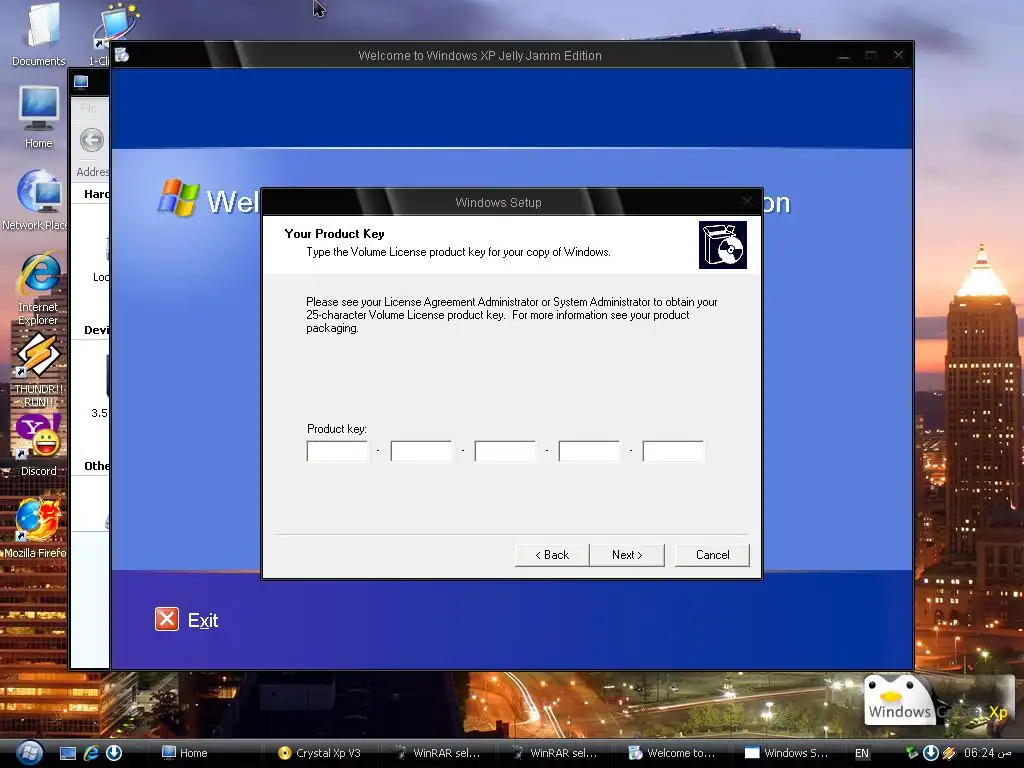Open the Network Places desktop icon
This screenshot has width=1024, height=768.
pyautogui.click(x=36, y=200)
